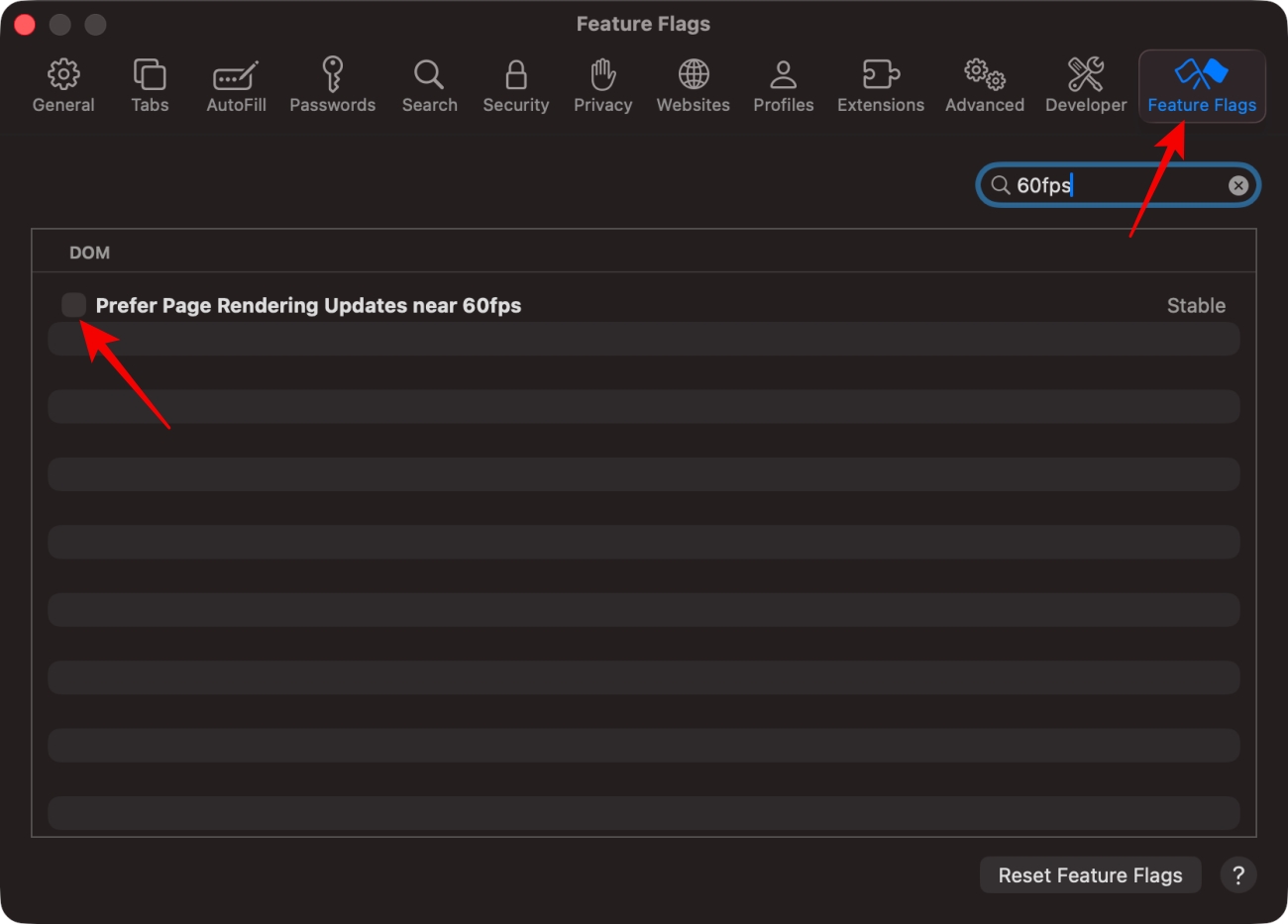Click into the 60fps search field
This screenshot has height=924, width=1288.
point(1119,185)
